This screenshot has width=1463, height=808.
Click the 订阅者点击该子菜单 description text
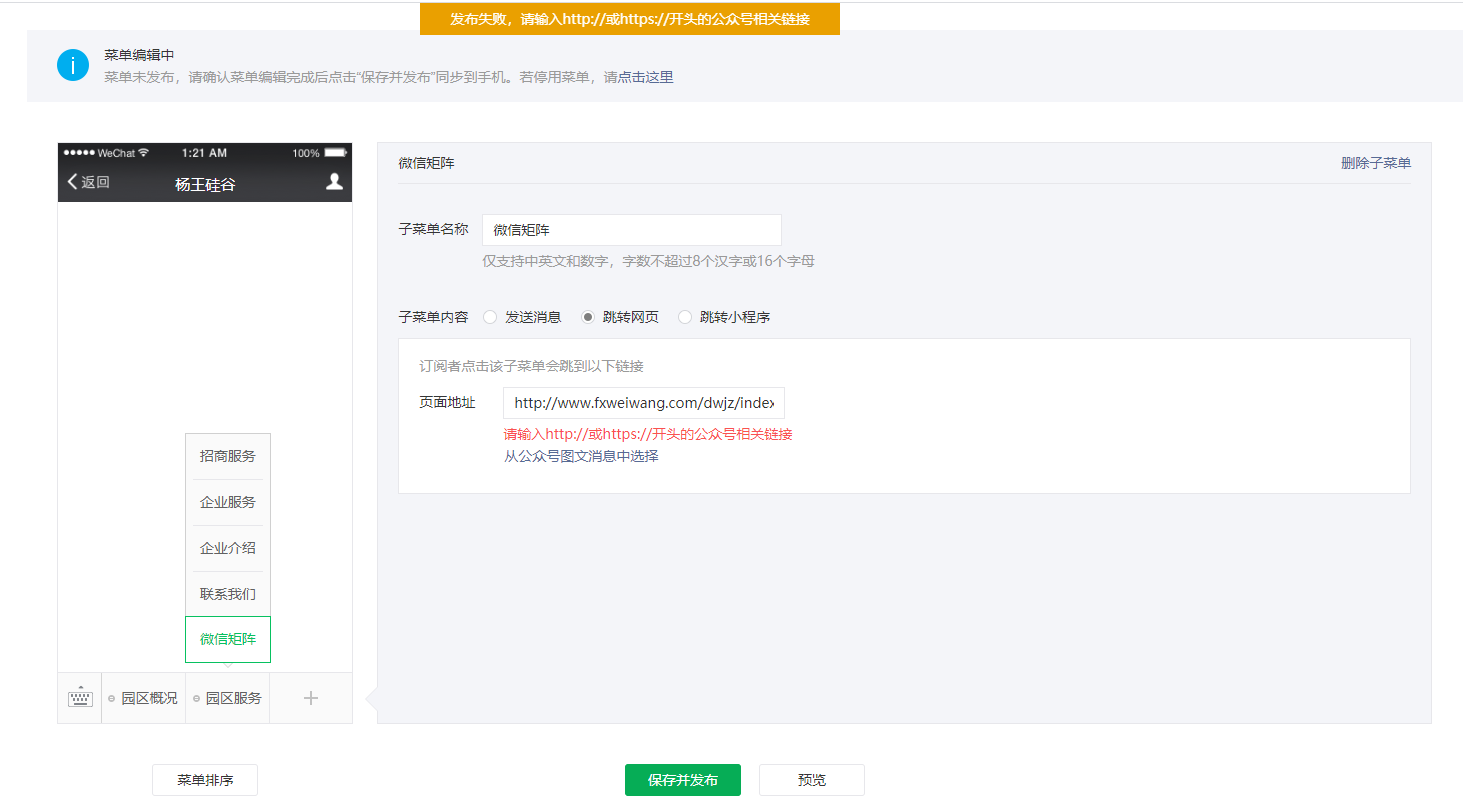(531, 366)
